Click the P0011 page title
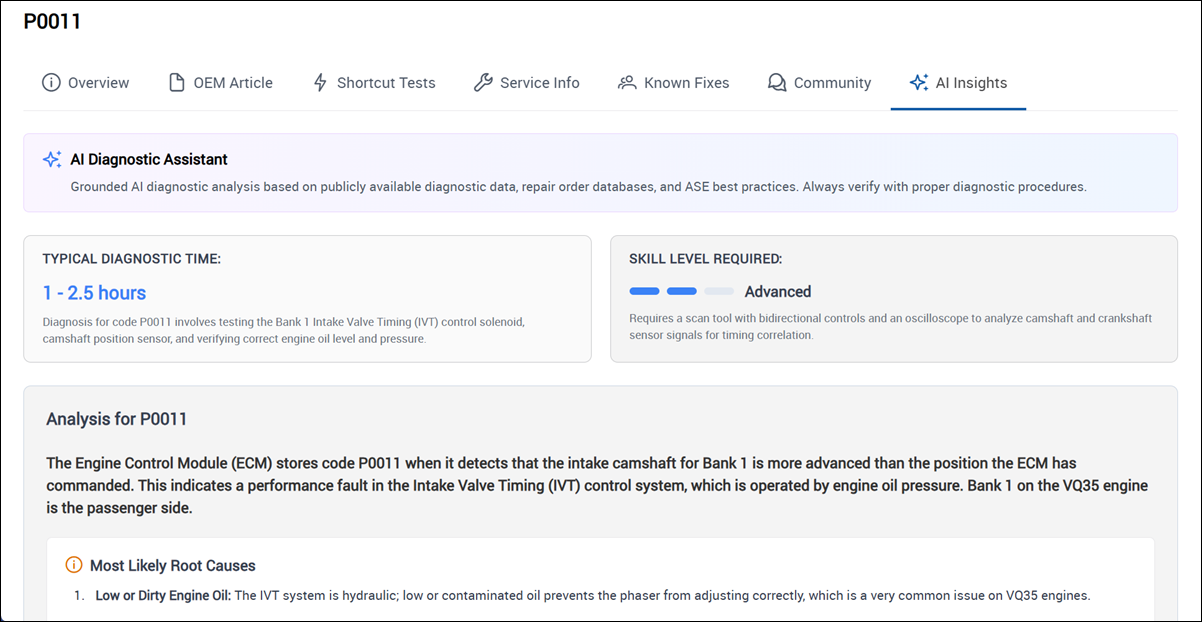 [x=52, y=22]
